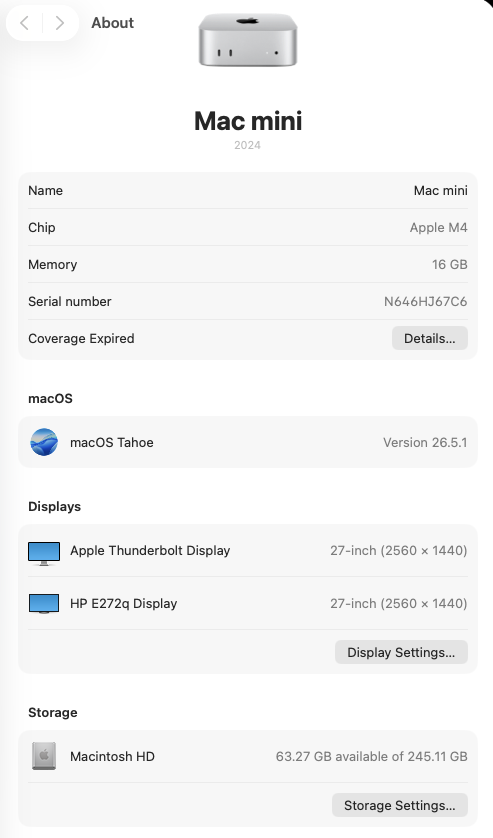Open Storage Settings...

(399, 805)
